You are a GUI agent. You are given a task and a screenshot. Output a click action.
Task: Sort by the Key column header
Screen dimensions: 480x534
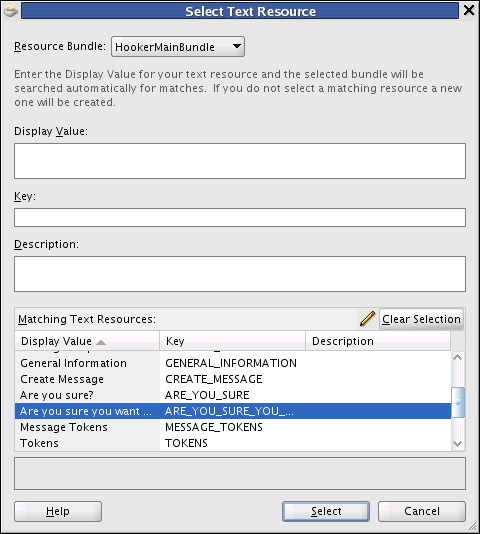[232, 341]
